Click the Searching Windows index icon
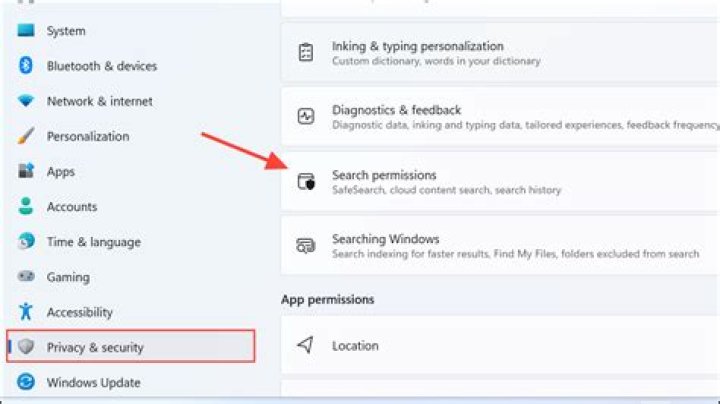720x404 pixels. pyautogui.click(x=306, y=246)
